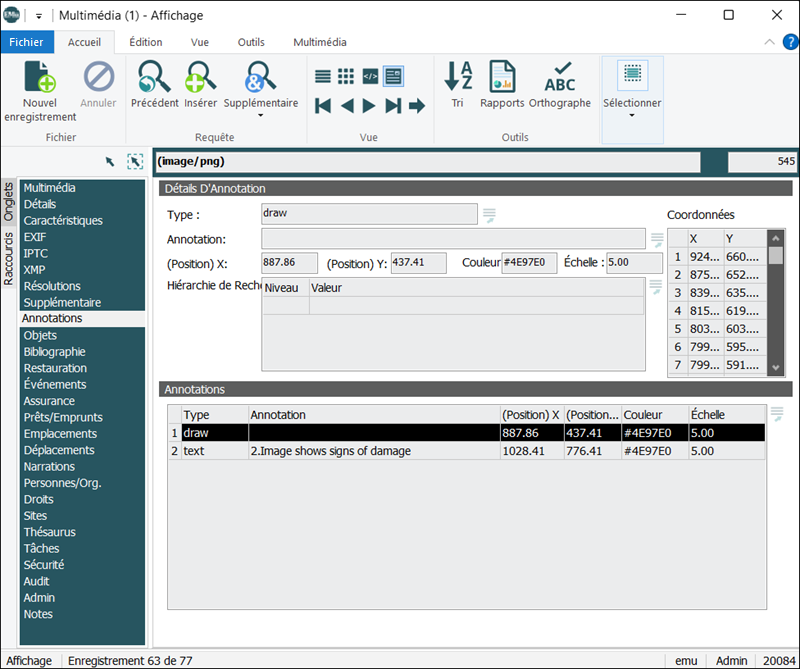The height and width of the screenshot is (669, 800).
Task: Open the Multimédia tab in sidebar
Action: [x=82, y=188]
